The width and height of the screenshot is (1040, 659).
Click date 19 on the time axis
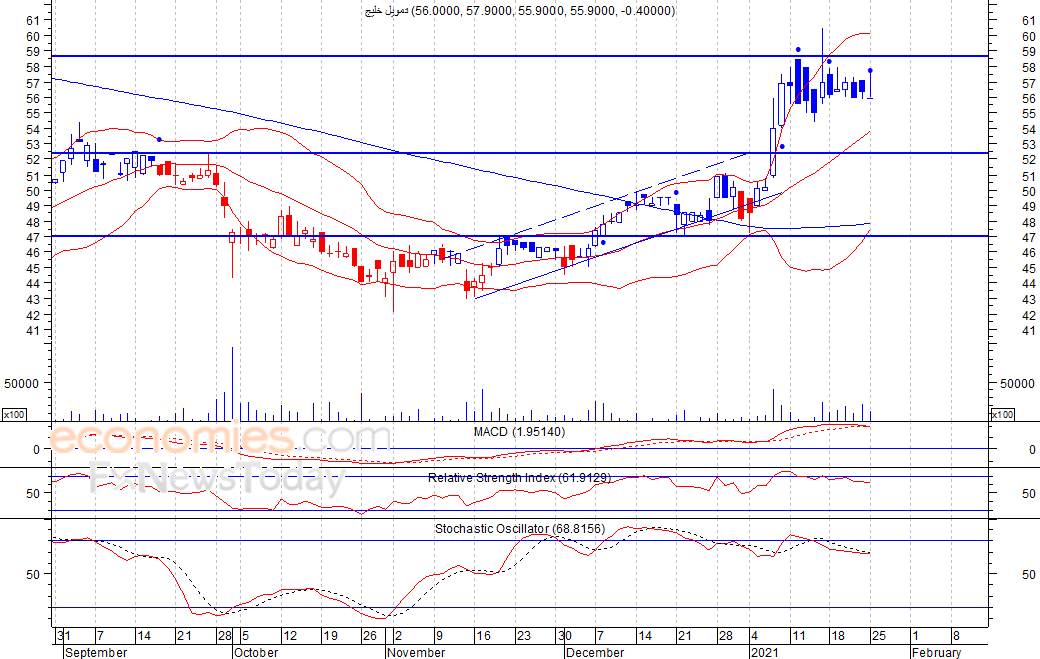(330, 636)
